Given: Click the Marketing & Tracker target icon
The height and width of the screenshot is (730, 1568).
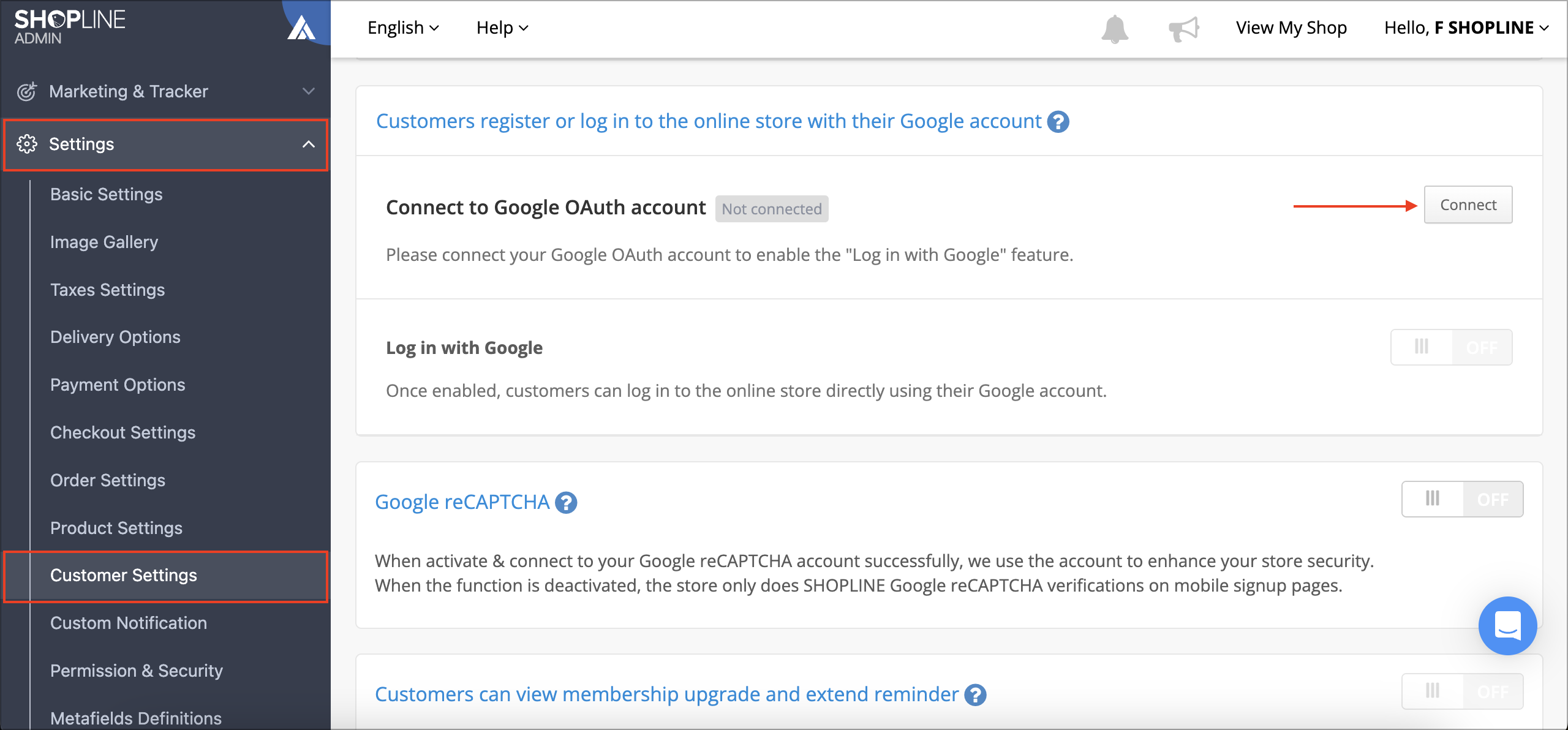Looking at the screenshot, I should click(27, 91).
